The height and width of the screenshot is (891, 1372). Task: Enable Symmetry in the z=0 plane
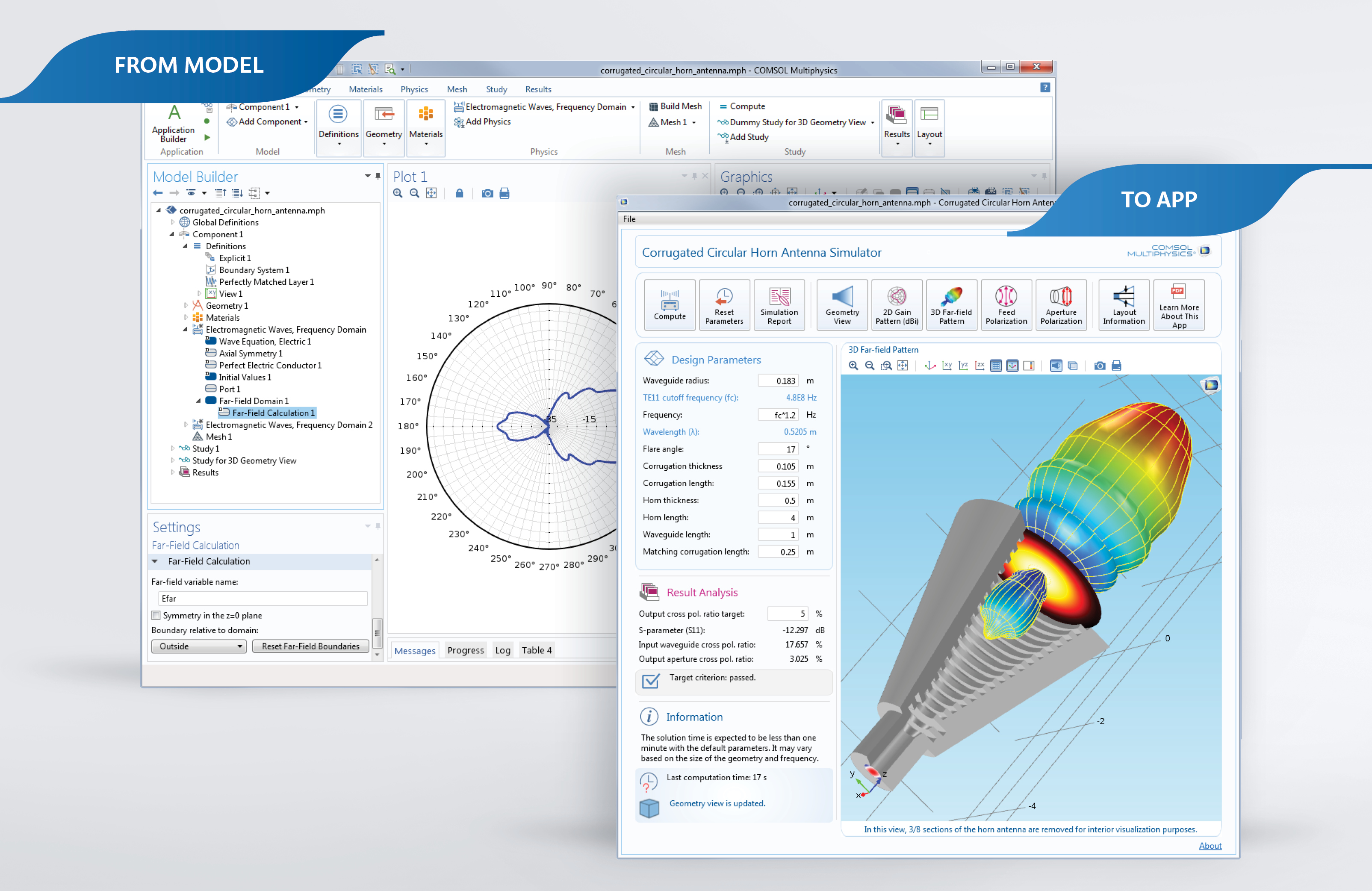156,616
